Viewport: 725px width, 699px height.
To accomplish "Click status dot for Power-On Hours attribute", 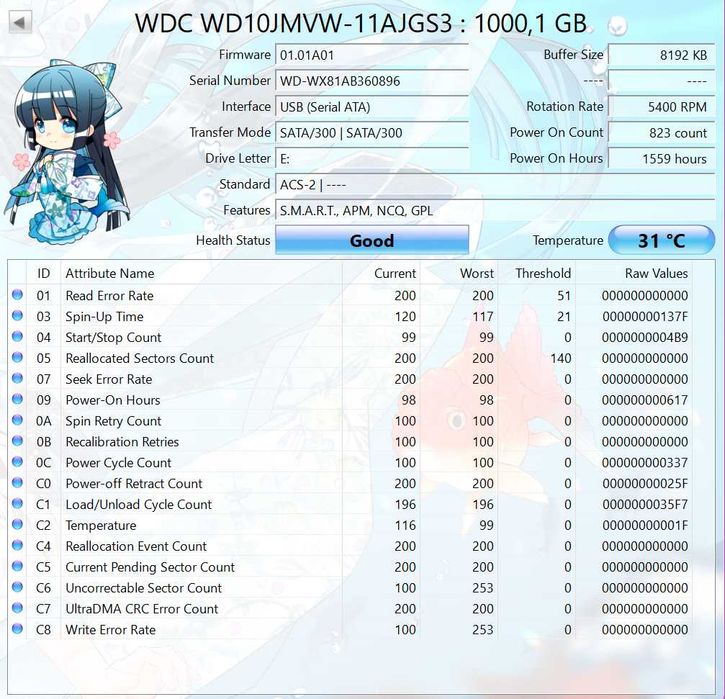I will [x=18, y=399].
